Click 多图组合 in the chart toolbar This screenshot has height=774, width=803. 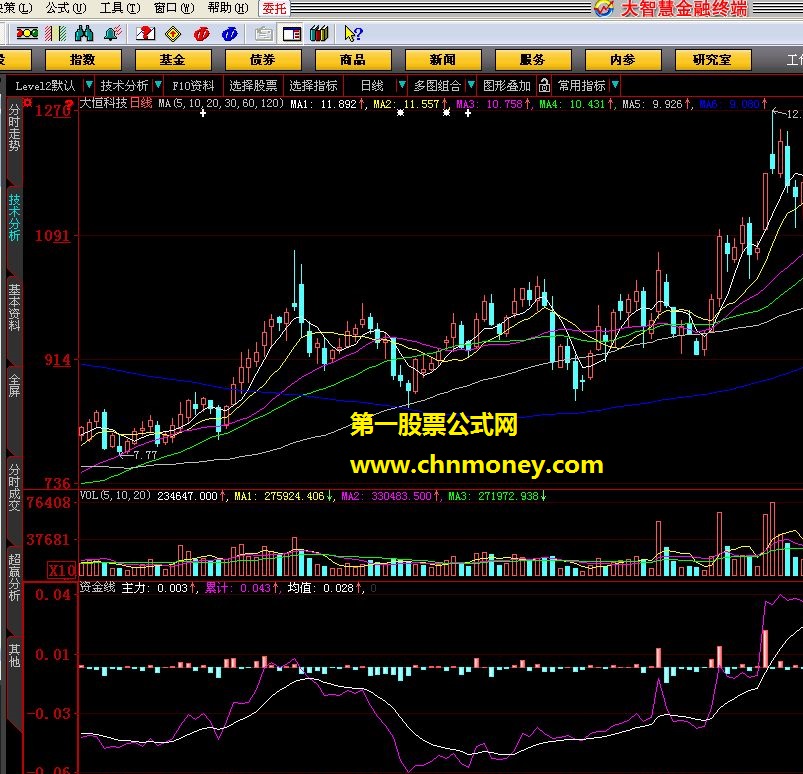[x=437, y=86]
